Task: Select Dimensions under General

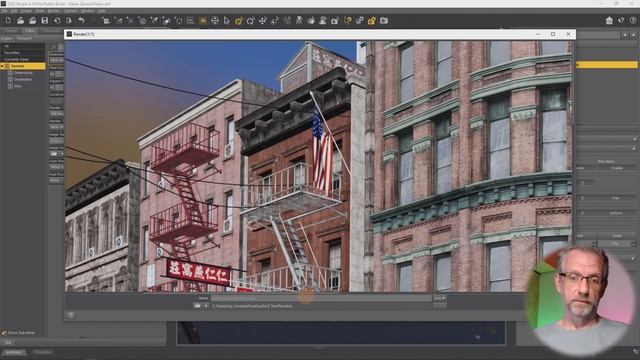Action: (23, 73)
